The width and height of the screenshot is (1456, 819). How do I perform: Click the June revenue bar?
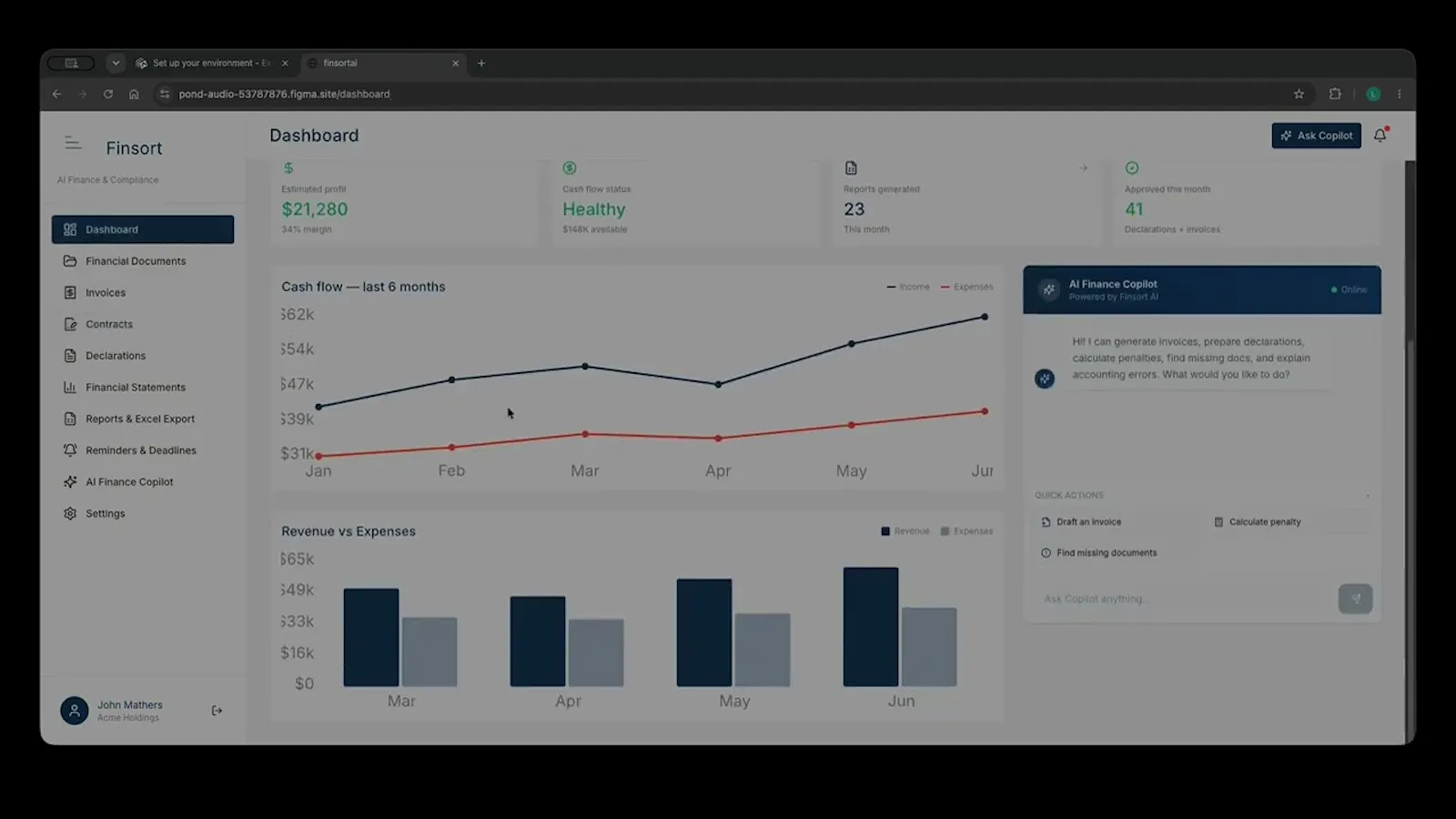point(871,627)
